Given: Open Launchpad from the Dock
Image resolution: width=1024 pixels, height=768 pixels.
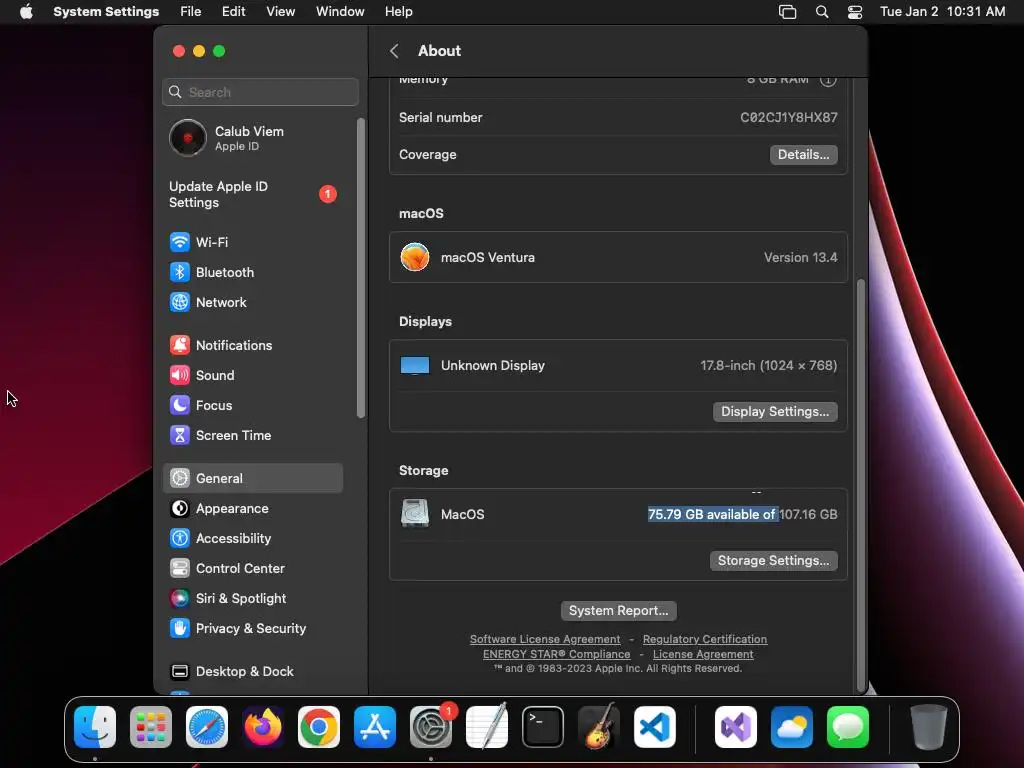Looking at the screenshot, I should pyautogui.click(x=151, y=727).
